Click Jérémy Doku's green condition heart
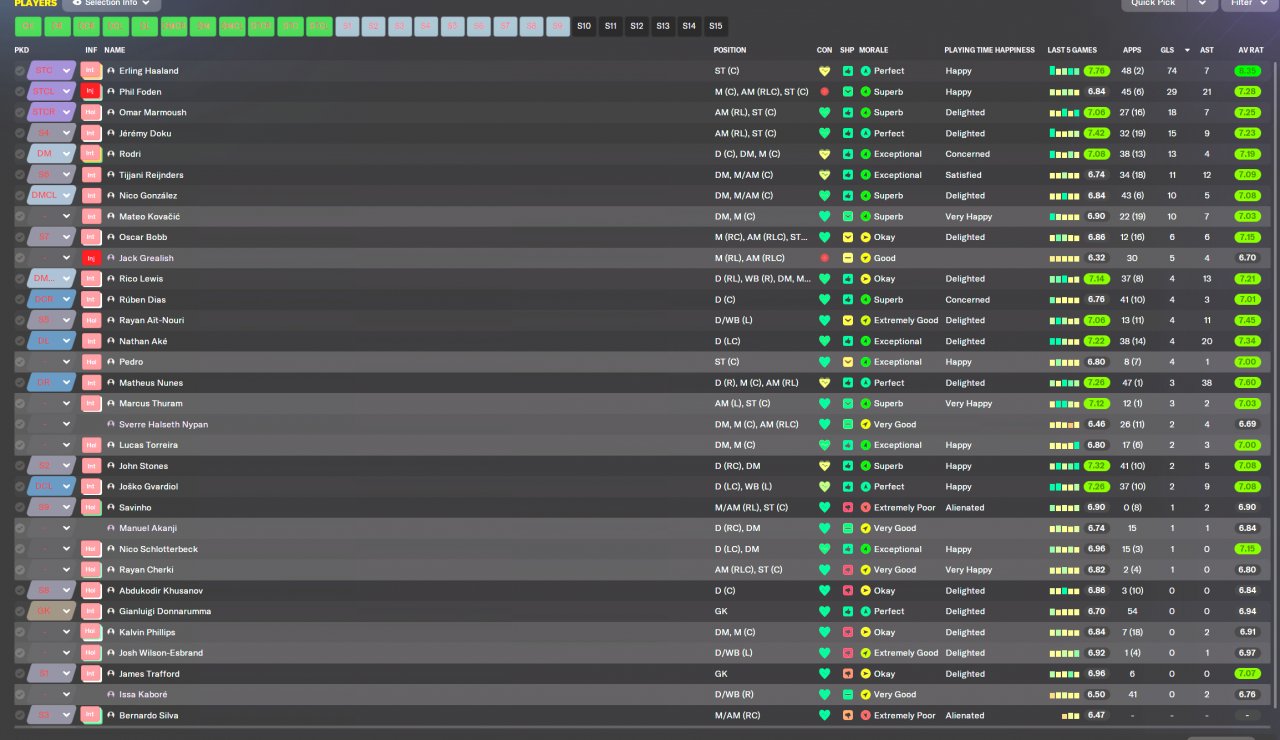1280x740 pixels. click(x=824, y=133)
